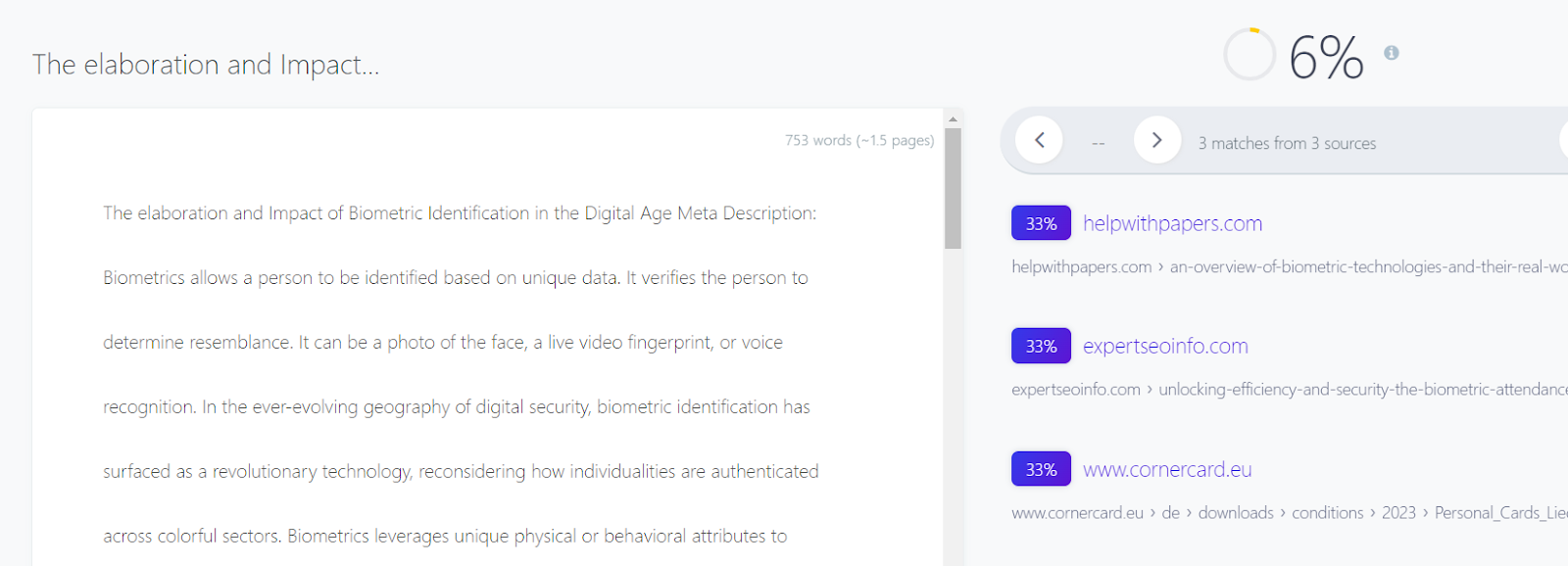
Task: Click the next match arrow button
Action: coord(1156,140)
